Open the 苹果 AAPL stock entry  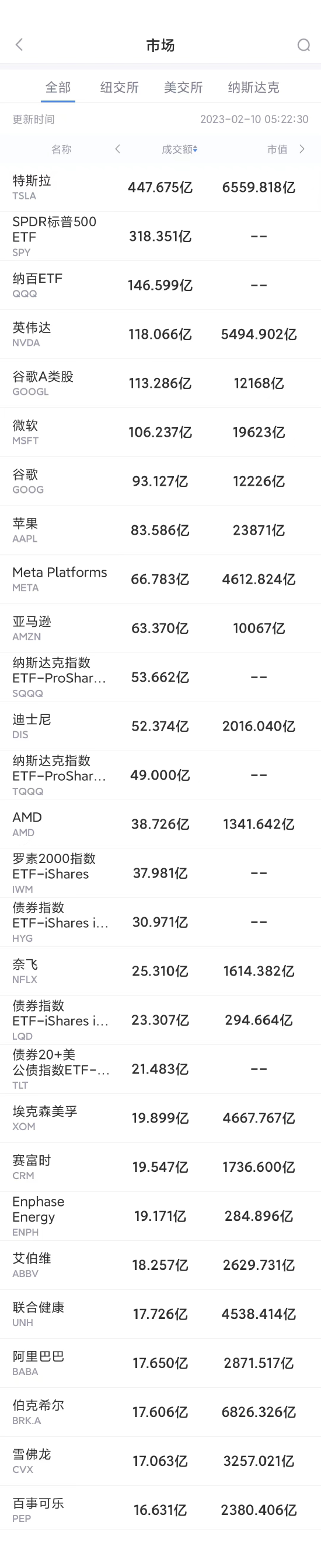(x=161, y=530)
